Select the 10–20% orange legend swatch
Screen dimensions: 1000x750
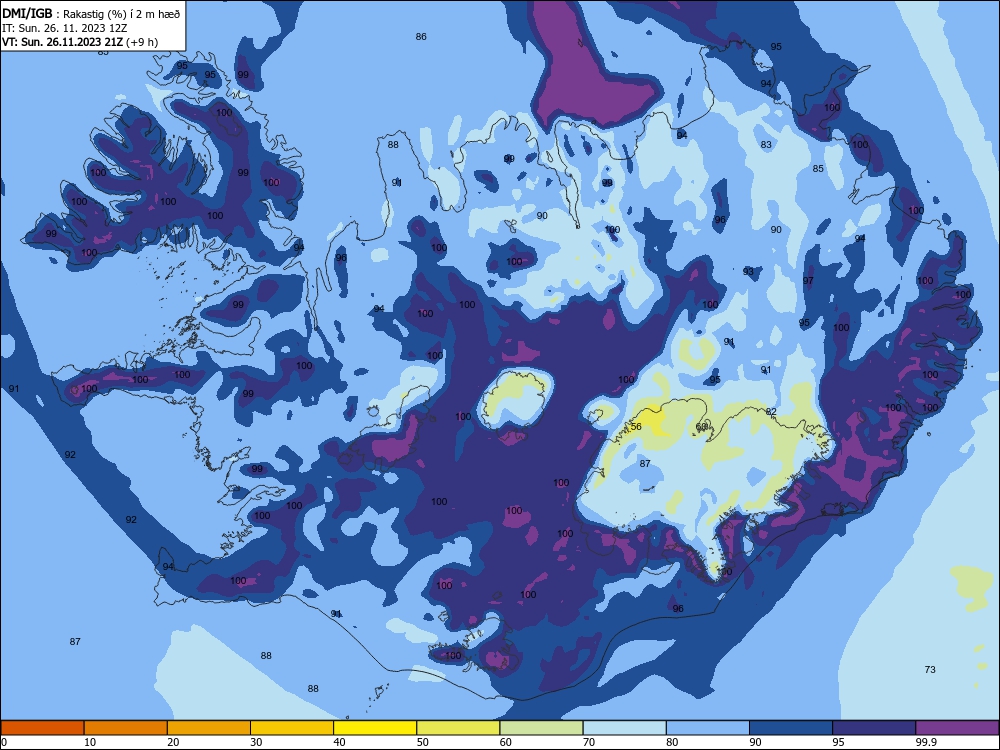point(126,728)
